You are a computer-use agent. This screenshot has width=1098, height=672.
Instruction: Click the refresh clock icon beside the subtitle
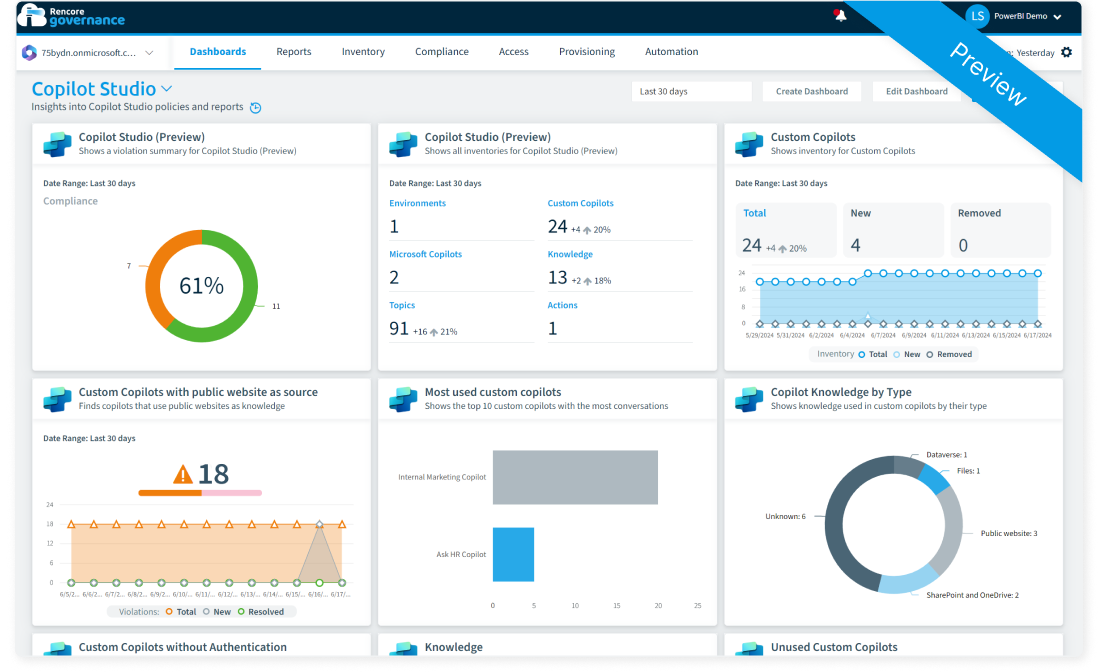click(256, 108)
